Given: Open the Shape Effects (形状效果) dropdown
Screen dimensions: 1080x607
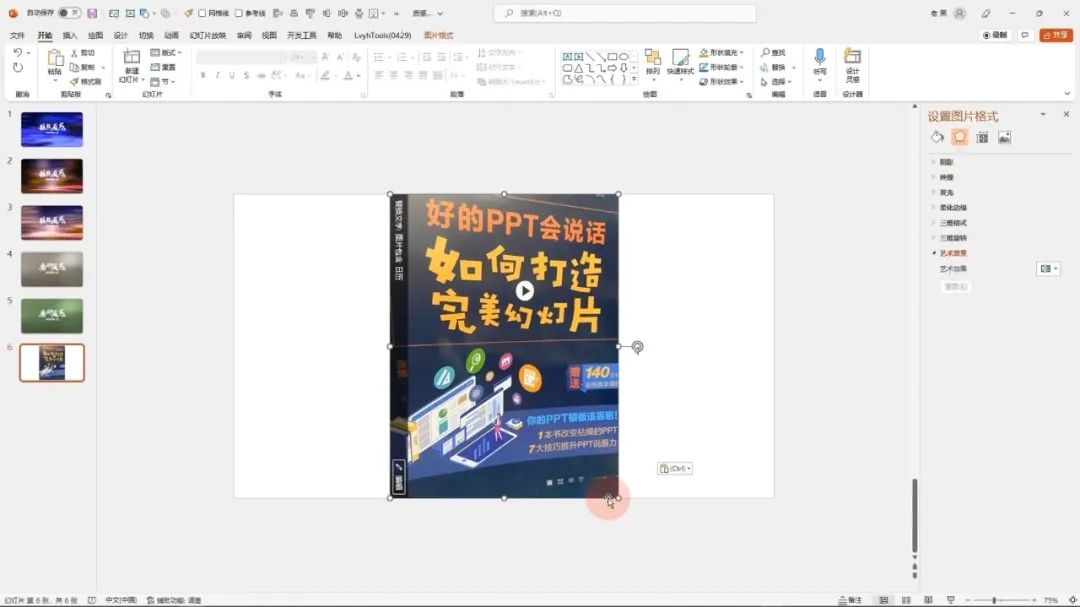Looking at the screenshot, I should pyautogui.click(x=721, y=82).
